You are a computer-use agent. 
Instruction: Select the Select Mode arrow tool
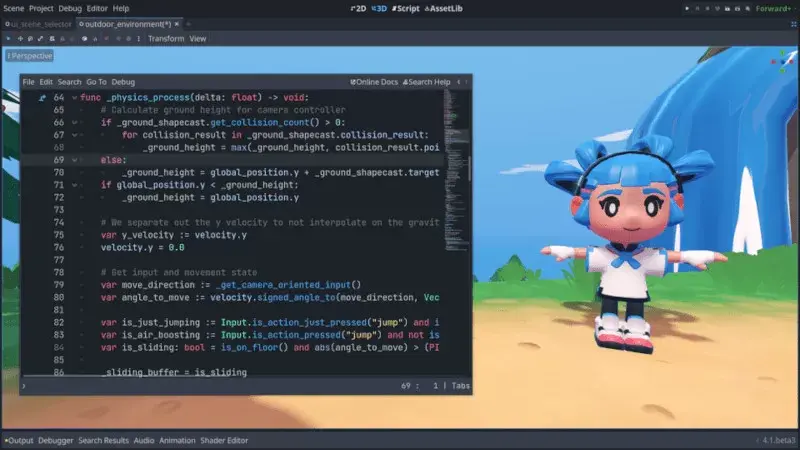click(8, 39)
